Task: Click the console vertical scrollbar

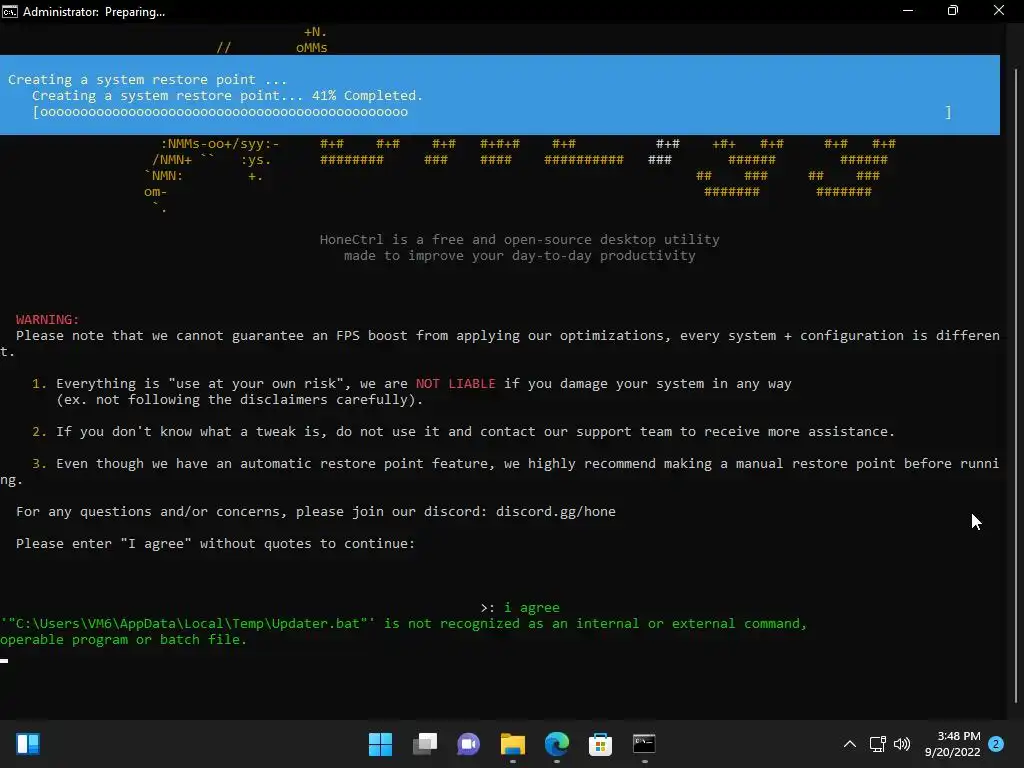Action: pyautogui.click(x=1016, y=385)
